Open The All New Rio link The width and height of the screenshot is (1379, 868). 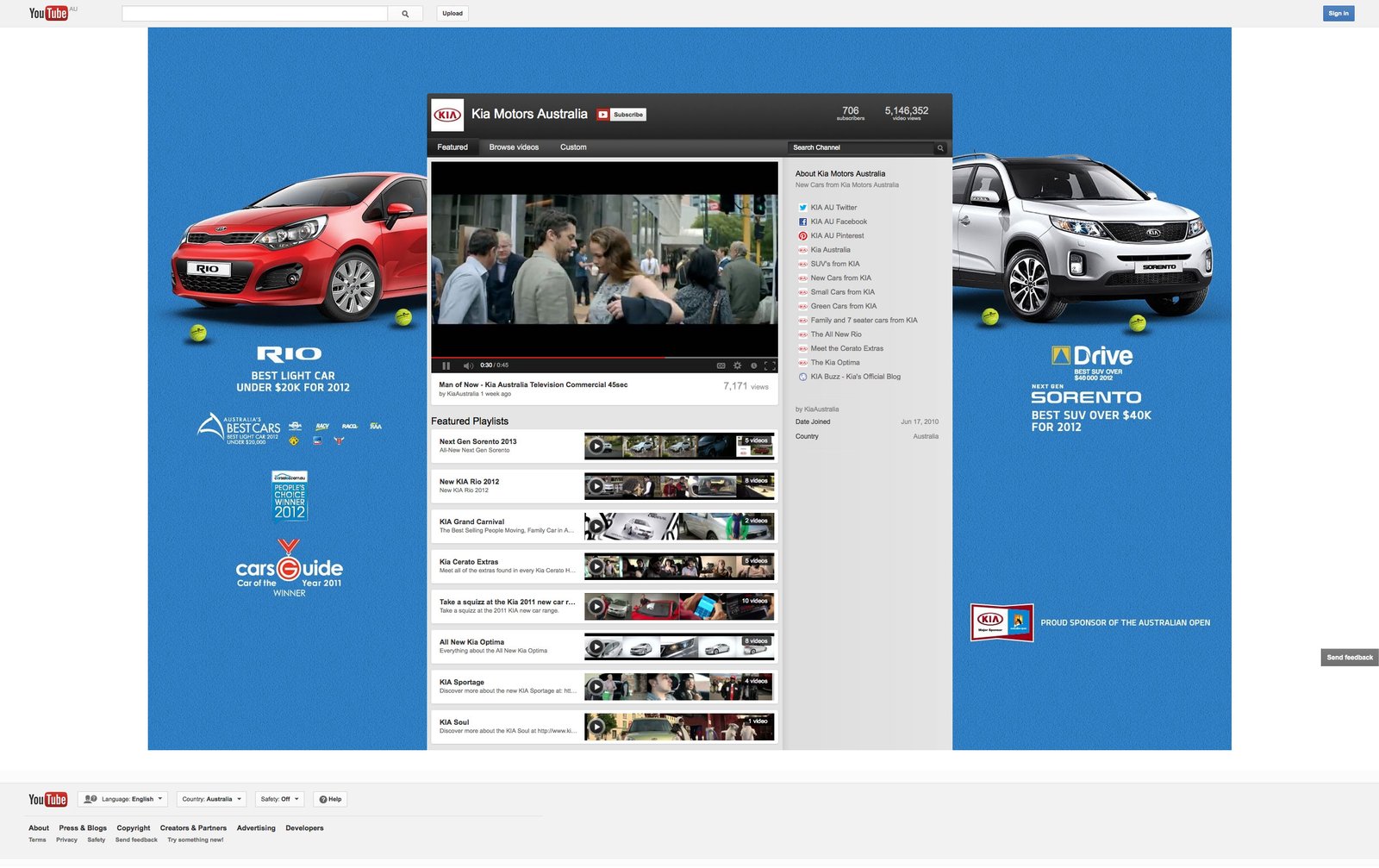[836, 334]
